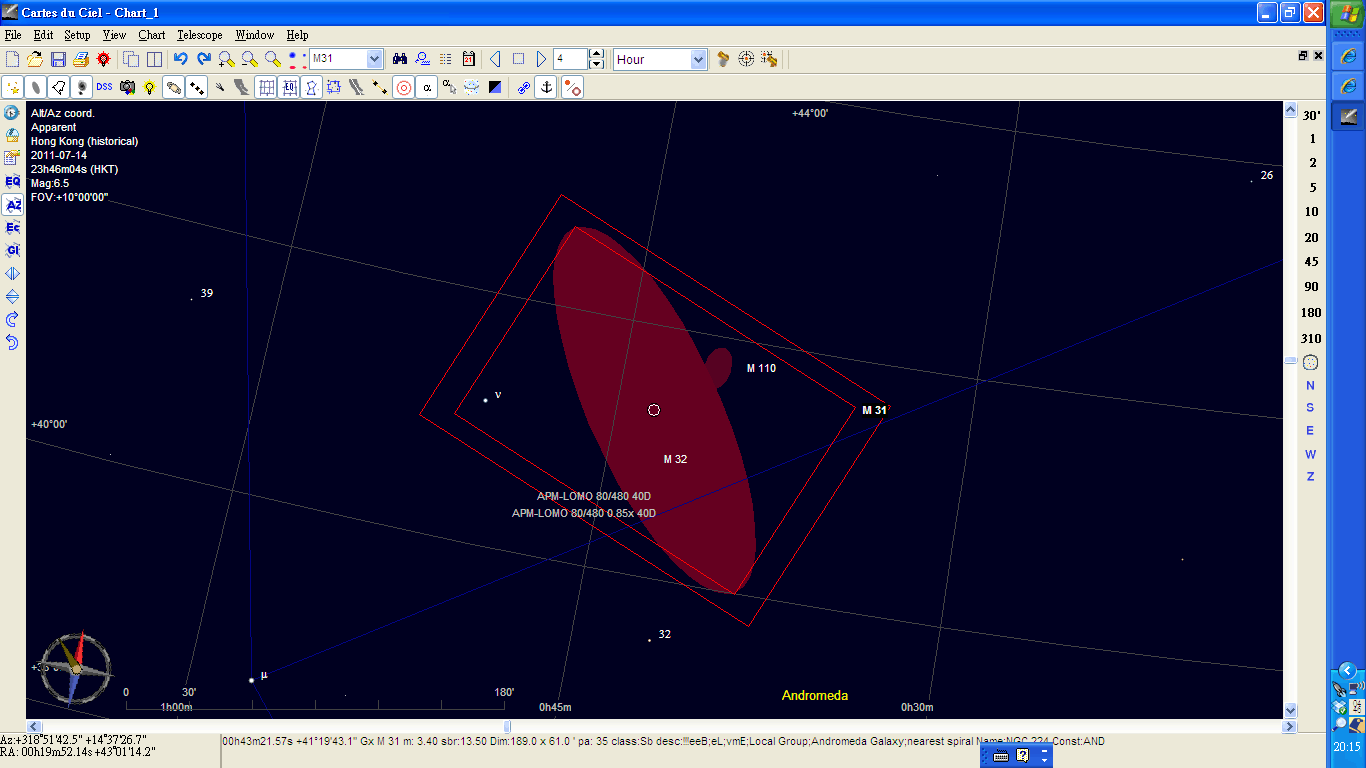Flip the chart horizontally using mirror arrows

13,274
